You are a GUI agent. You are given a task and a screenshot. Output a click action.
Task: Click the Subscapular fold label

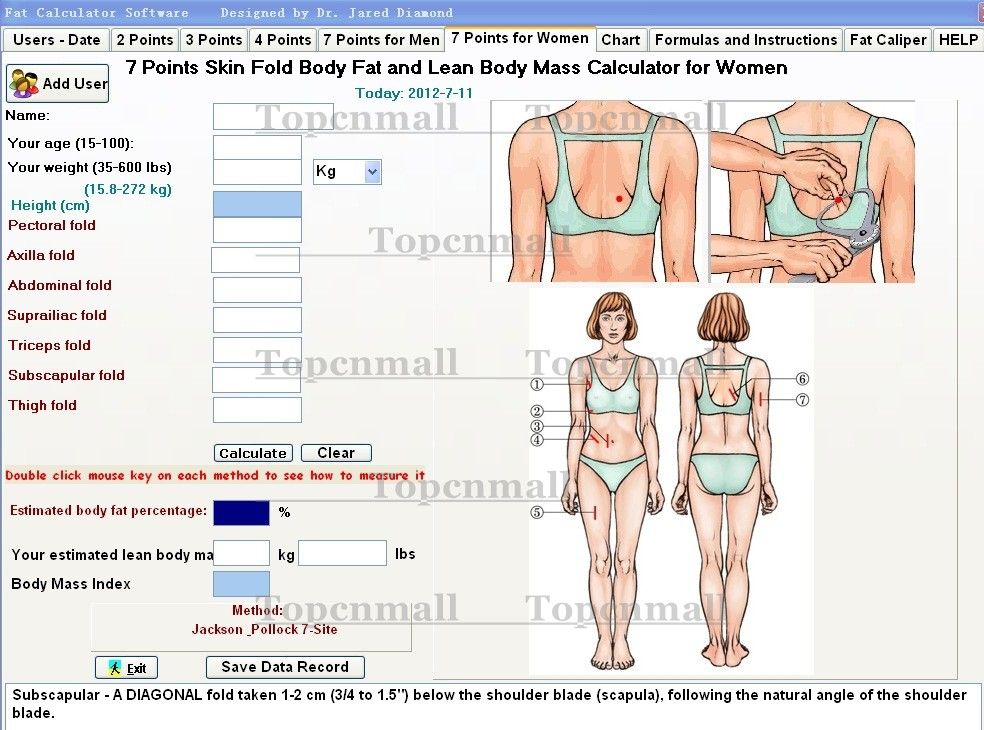pyautogui.click(x=67, y=375)
